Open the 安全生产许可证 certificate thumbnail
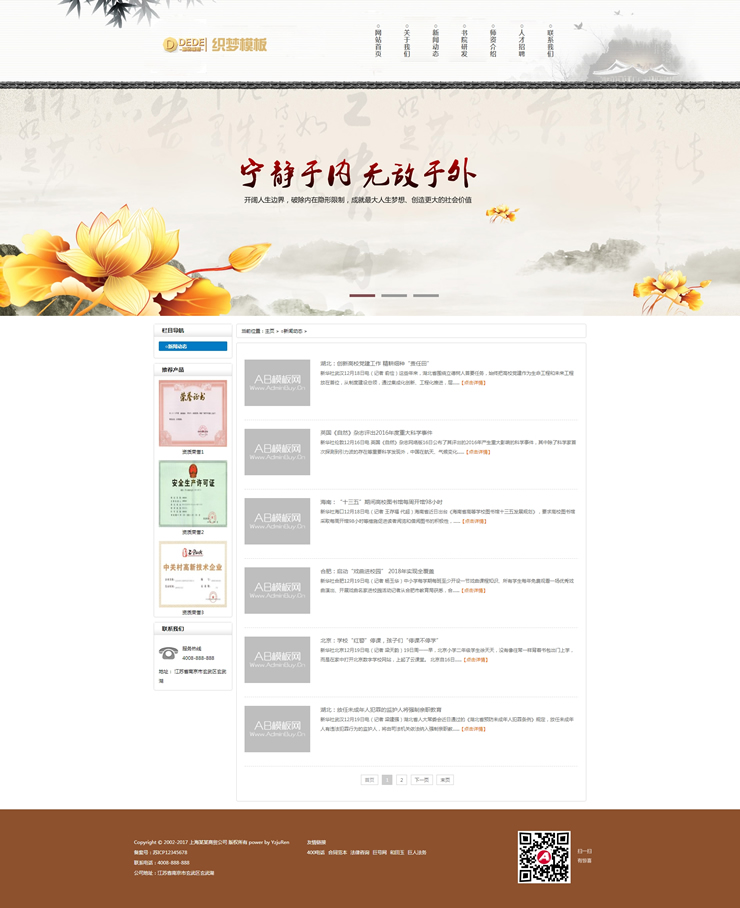The width and height of the screenshot is (740, 908). [193, 493]
